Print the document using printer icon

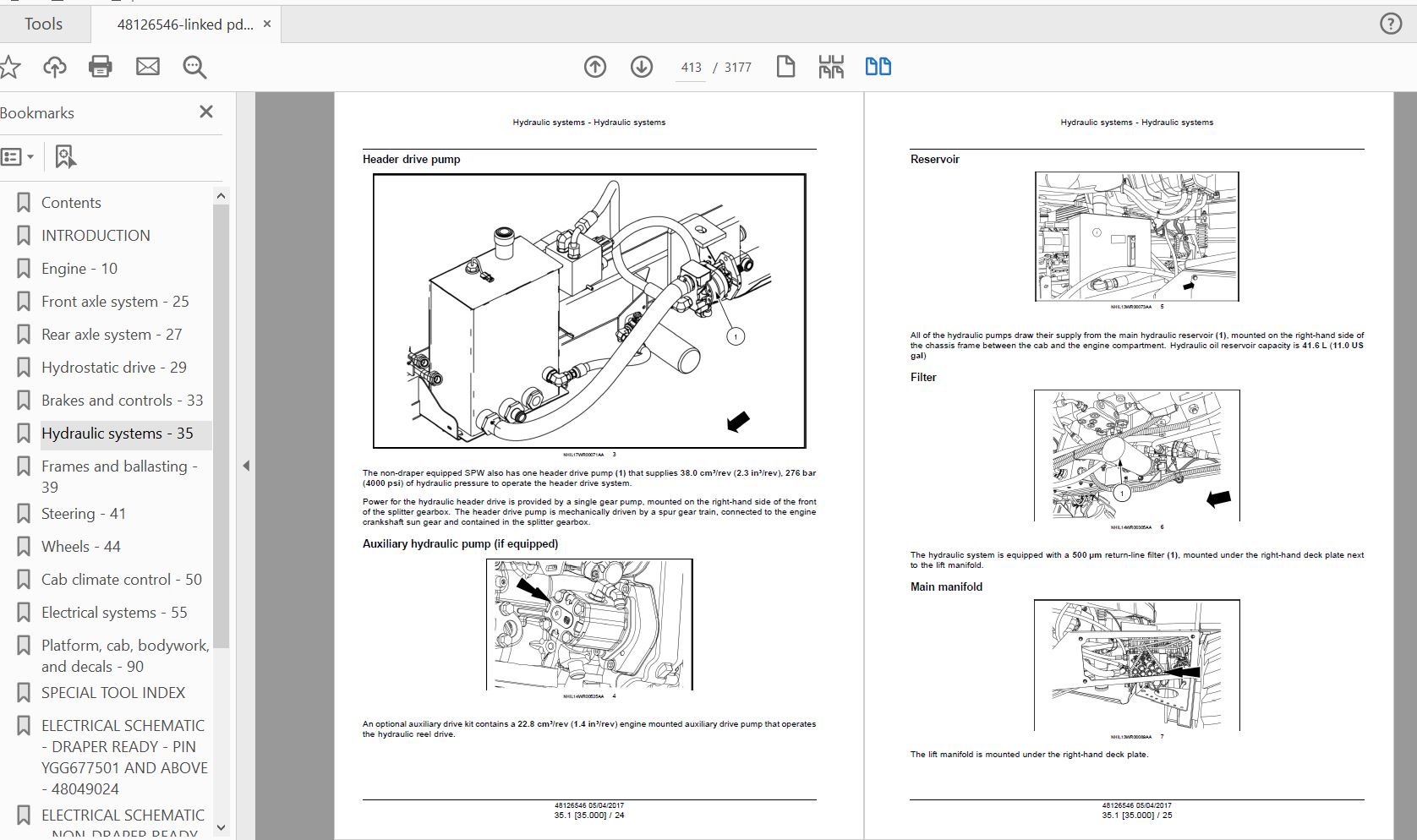(x=101, y=67)
